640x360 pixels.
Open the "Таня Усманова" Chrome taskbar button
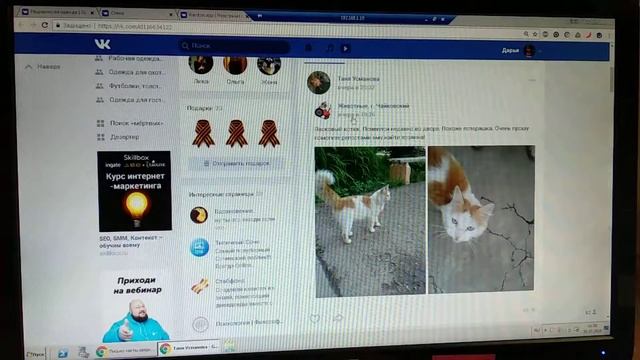(189, 348)
